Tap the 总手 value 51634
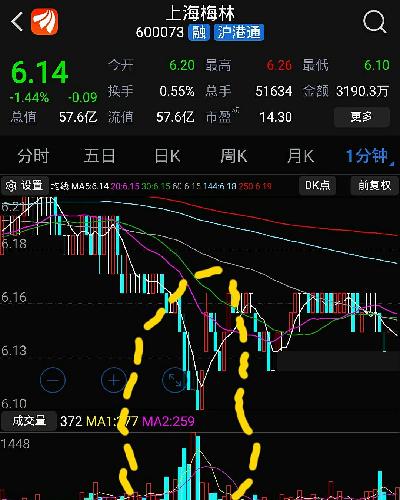Screen dimensions: 400x500 click(274, 91)
